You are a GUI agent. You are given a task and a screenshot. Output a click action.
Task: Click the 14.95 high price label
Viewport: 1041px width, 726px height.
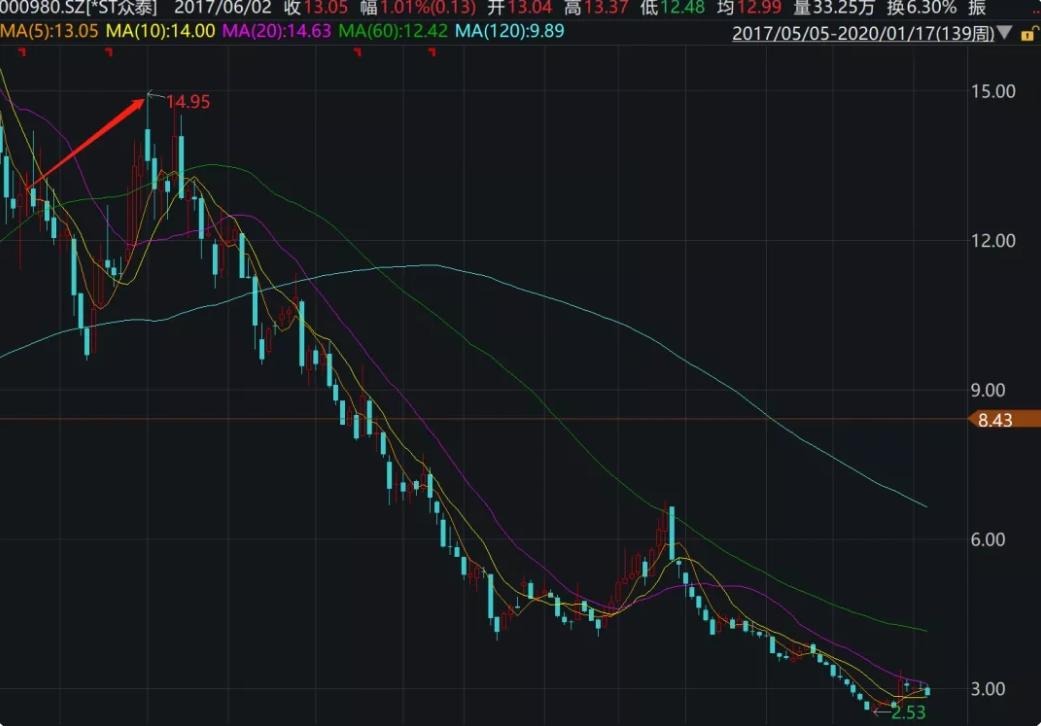pos(188,102)
